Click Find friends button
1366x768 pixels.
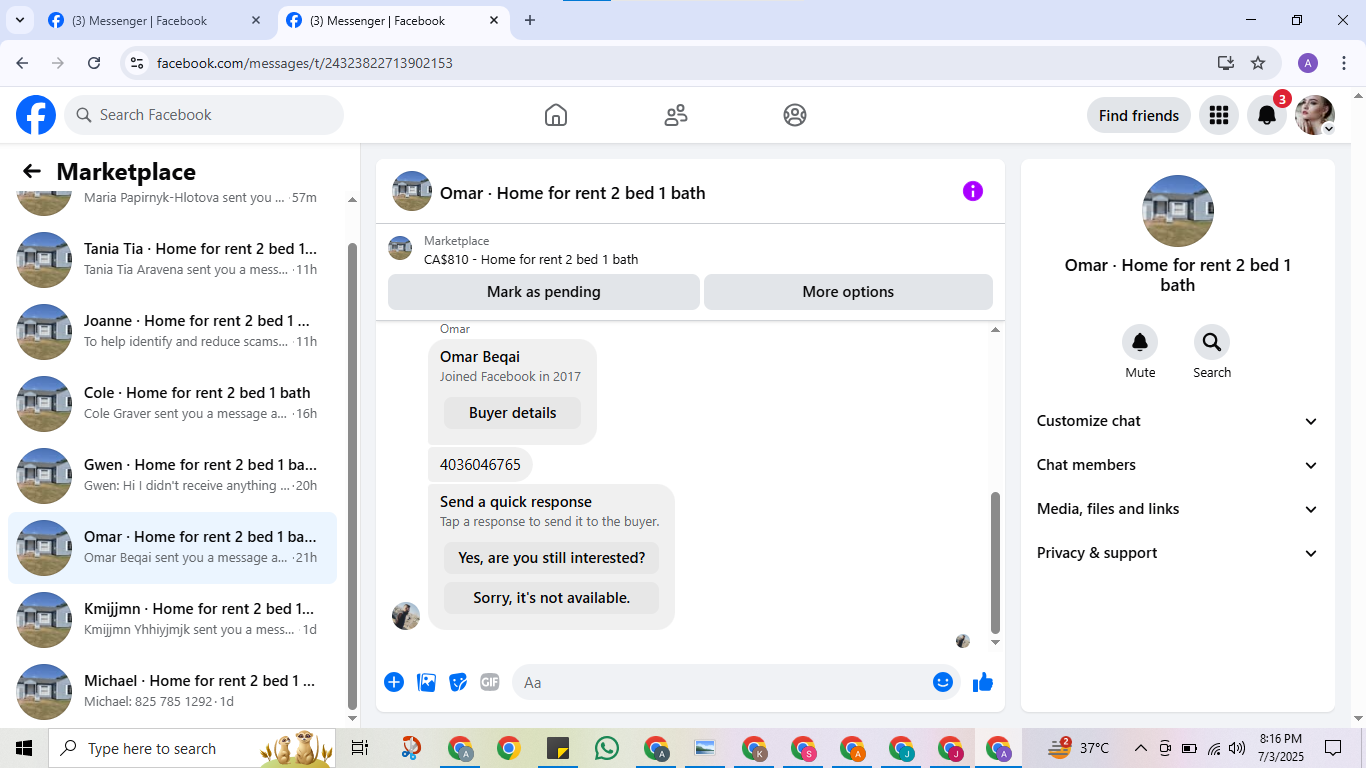point(1138,115)
